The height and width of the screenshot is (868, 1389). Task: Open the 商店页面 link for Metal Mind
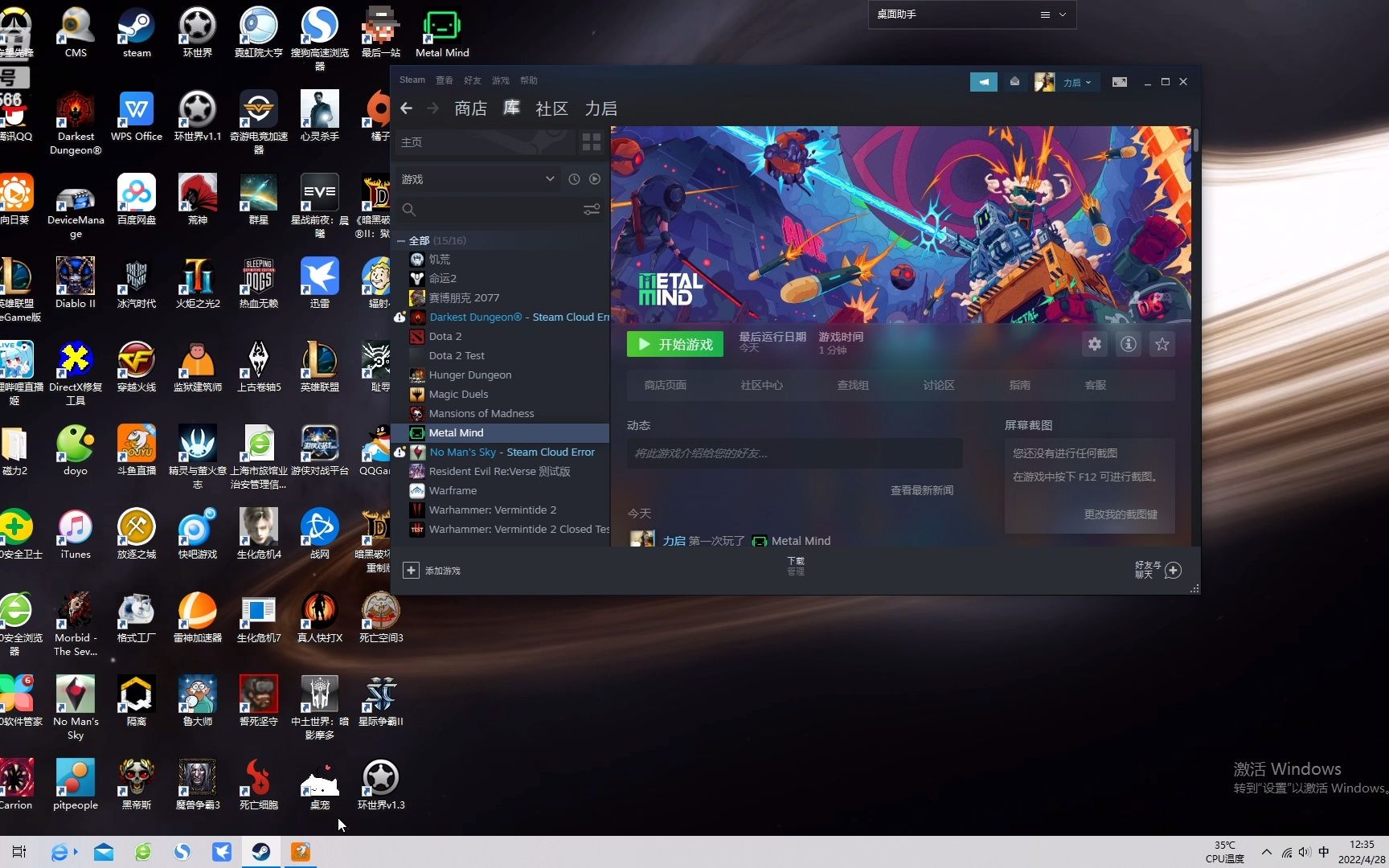coord(666,386)
